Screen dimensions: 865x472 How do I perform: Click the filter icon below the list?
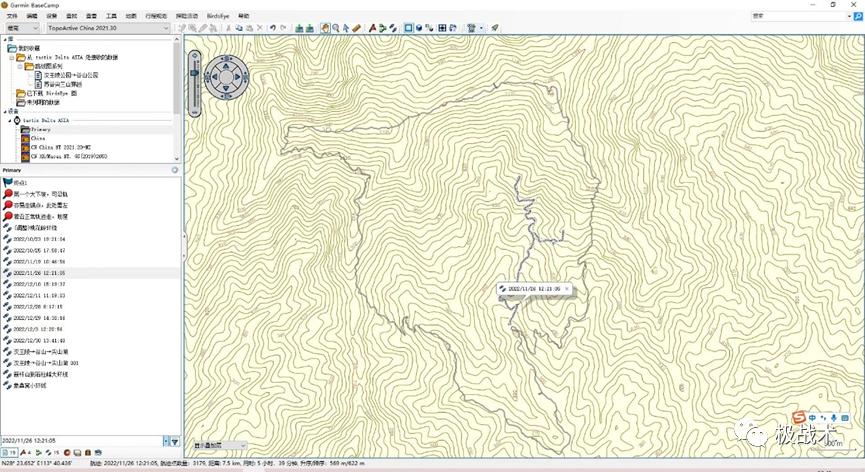pos(175,441)
